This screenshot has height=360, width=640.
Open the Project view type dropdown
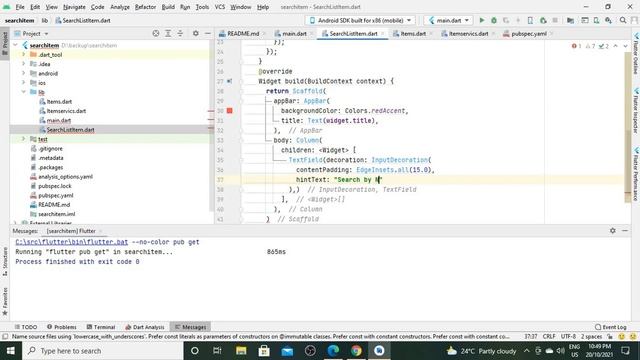31,33
